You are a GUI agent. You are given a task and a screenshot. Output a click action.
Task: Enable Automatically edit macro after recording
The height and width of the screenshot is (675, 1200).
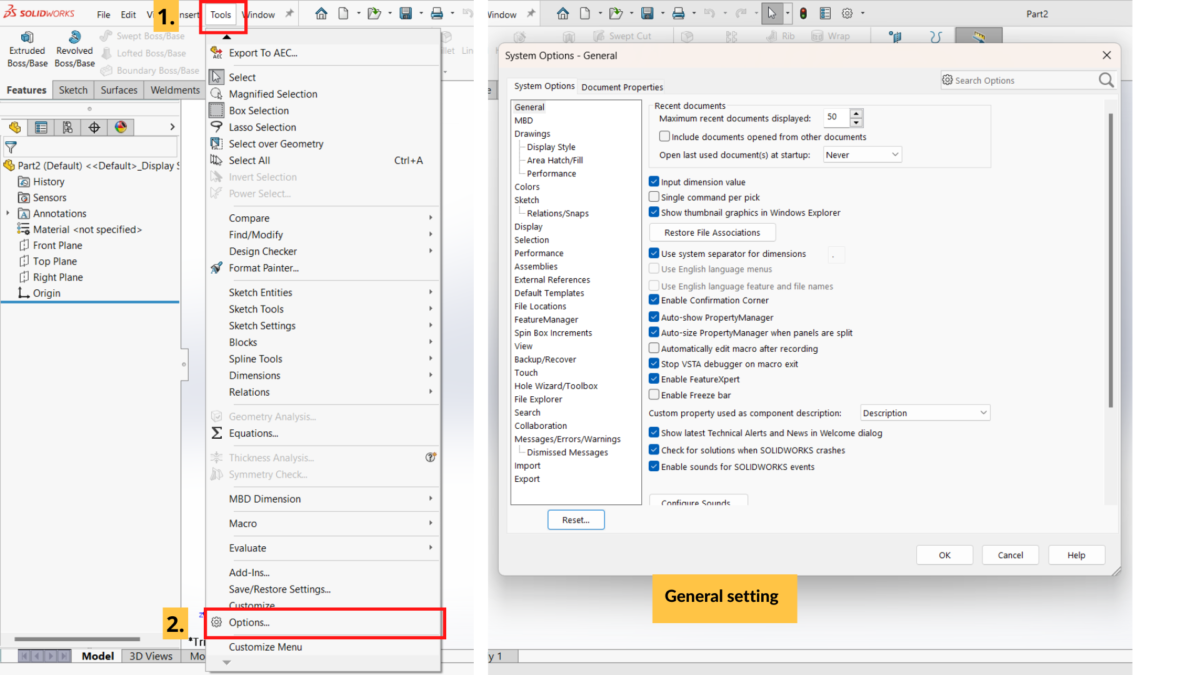[654, 348]
